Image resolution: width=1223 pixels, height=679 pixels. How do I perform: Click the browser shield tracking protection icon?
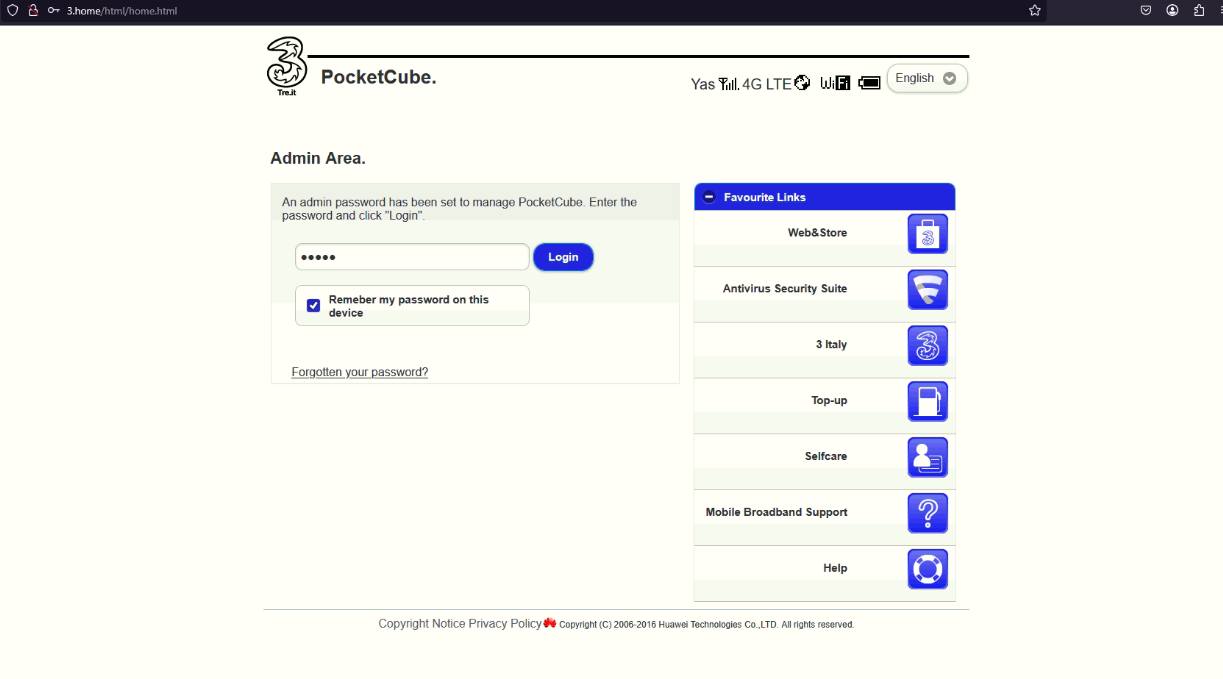coord(13,10)
